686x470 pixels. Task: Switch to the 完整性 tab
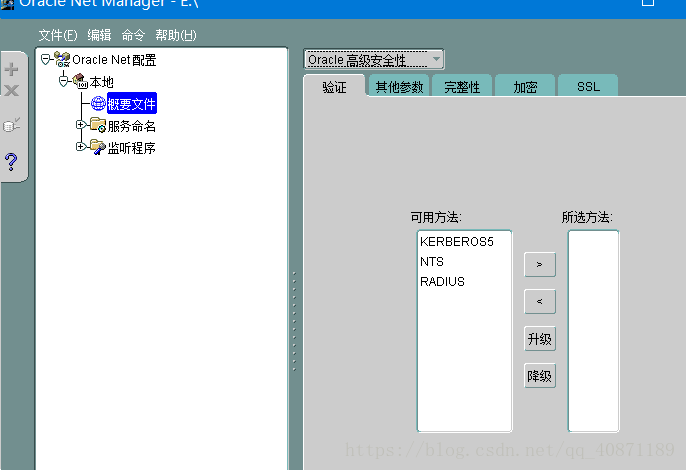point(462,87)
